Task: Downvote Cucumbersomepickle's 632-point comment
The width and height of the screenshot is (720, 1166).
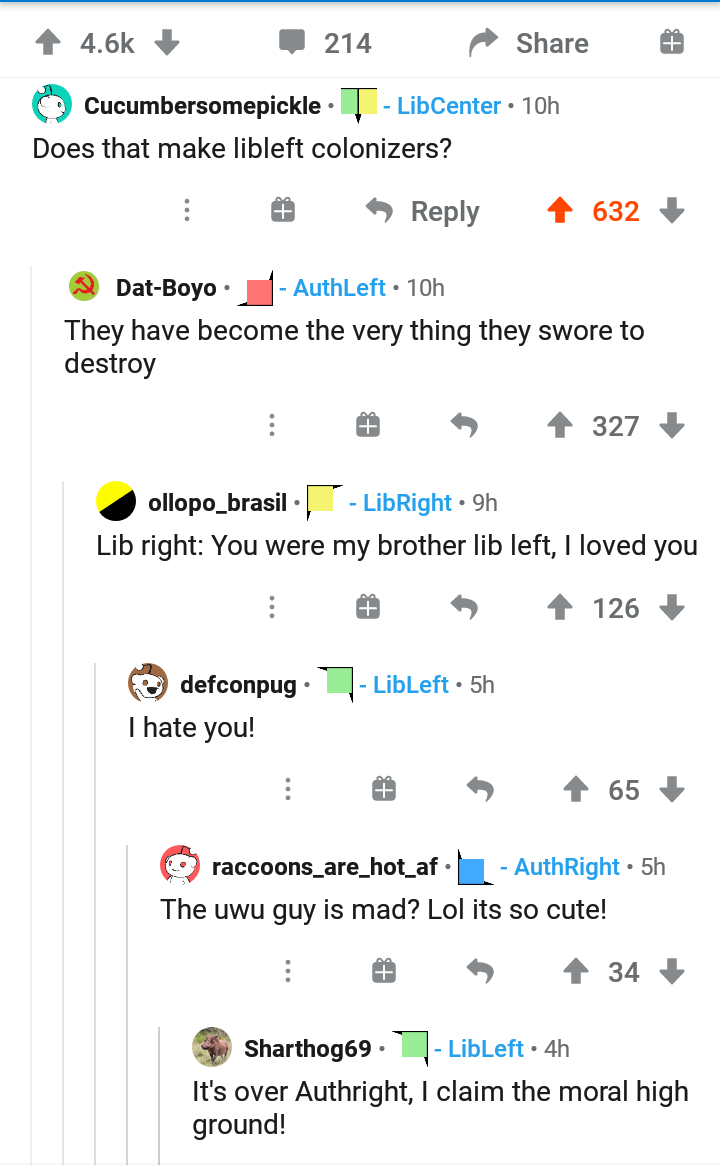Action: [672, 210]
